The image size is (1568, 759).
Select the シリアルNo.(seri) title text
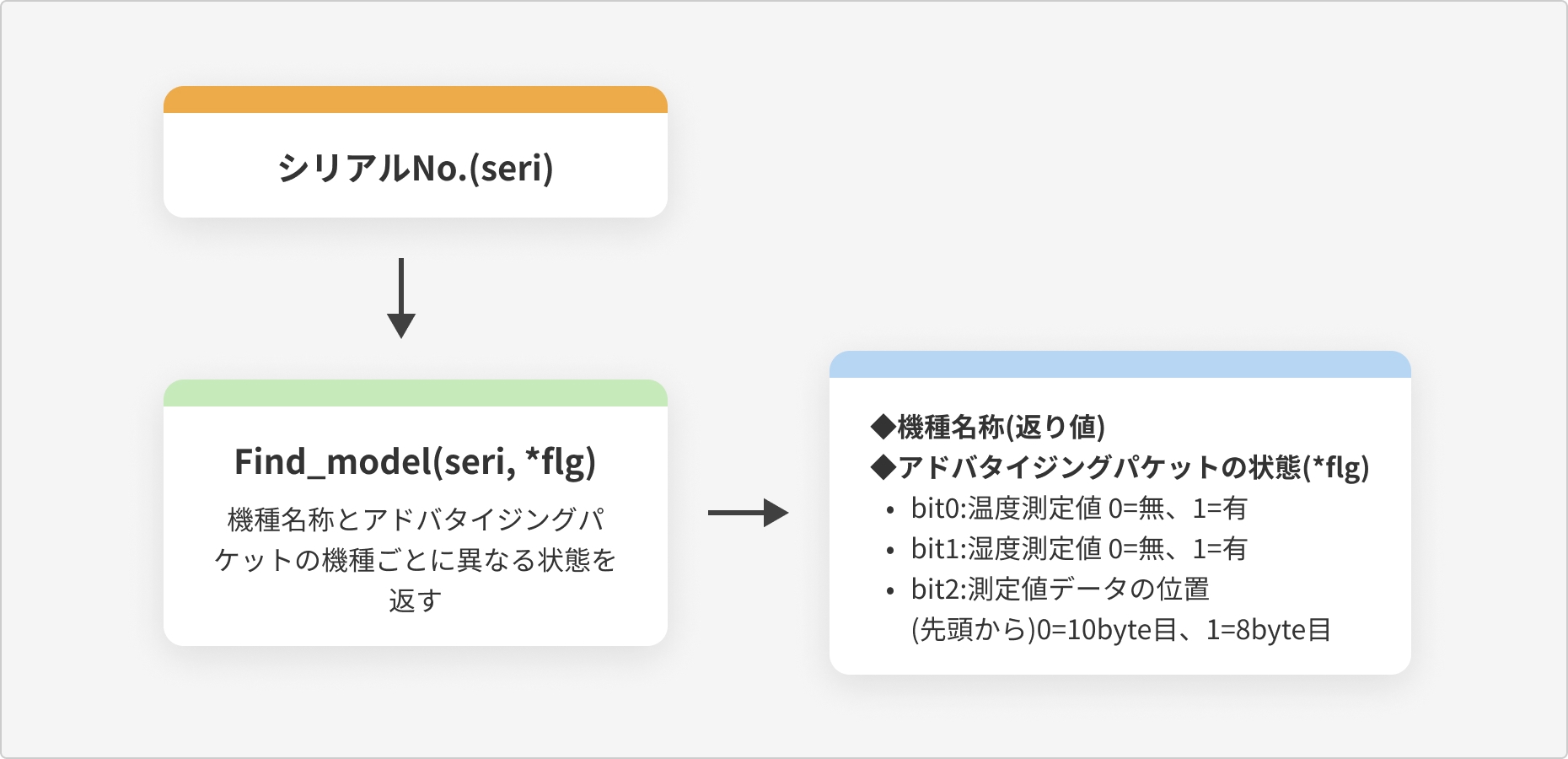click(416, 168)
